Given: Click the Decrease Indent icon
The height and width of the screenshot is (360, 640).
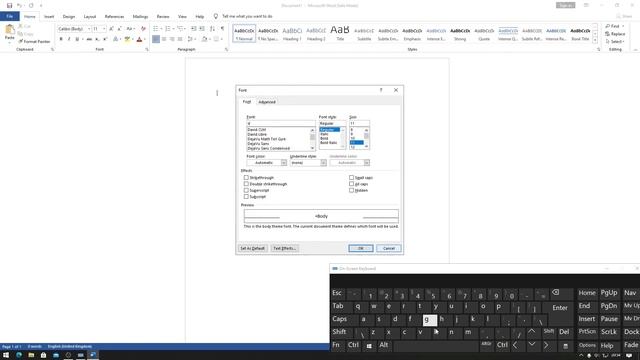Looking at the screenshot, I should [193, 29].
